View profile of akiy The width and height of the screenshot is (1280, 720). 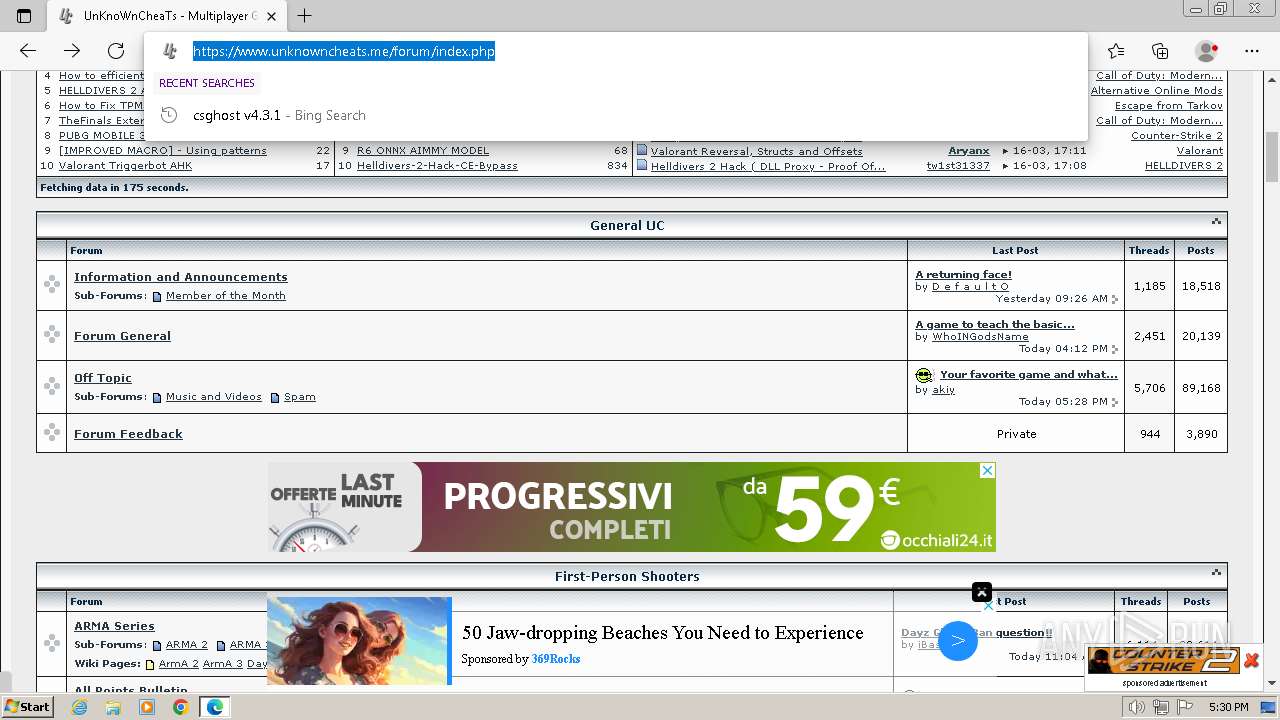click(x=943, y=389)
